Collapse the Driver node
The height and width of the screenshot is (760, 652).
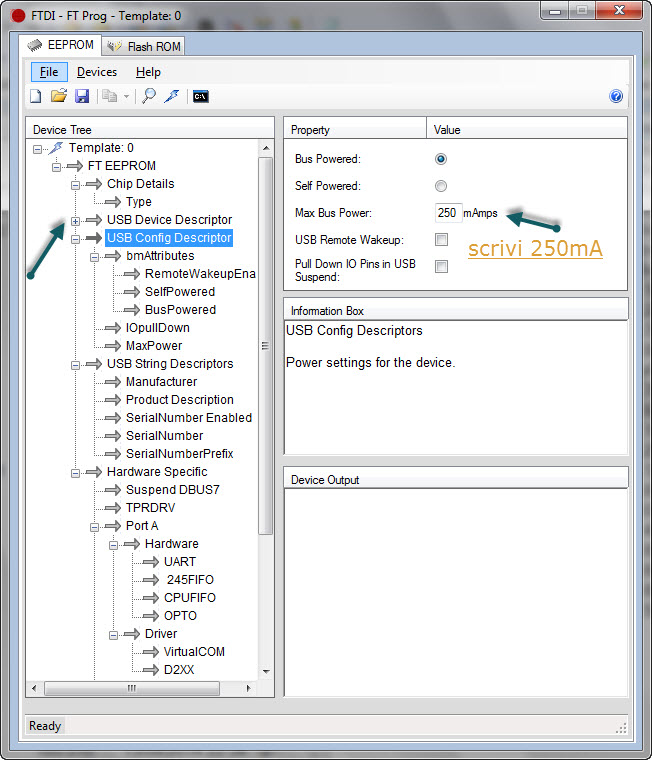point(113,635)
